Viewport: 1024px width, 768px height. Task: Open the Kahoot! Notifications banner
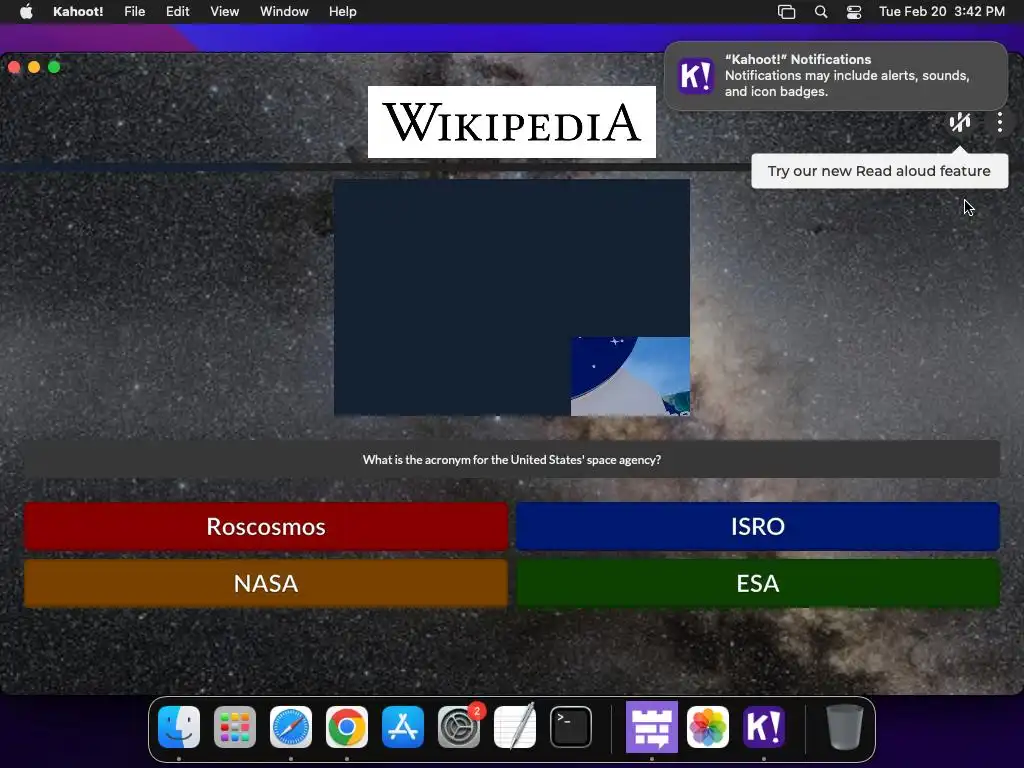836,76
